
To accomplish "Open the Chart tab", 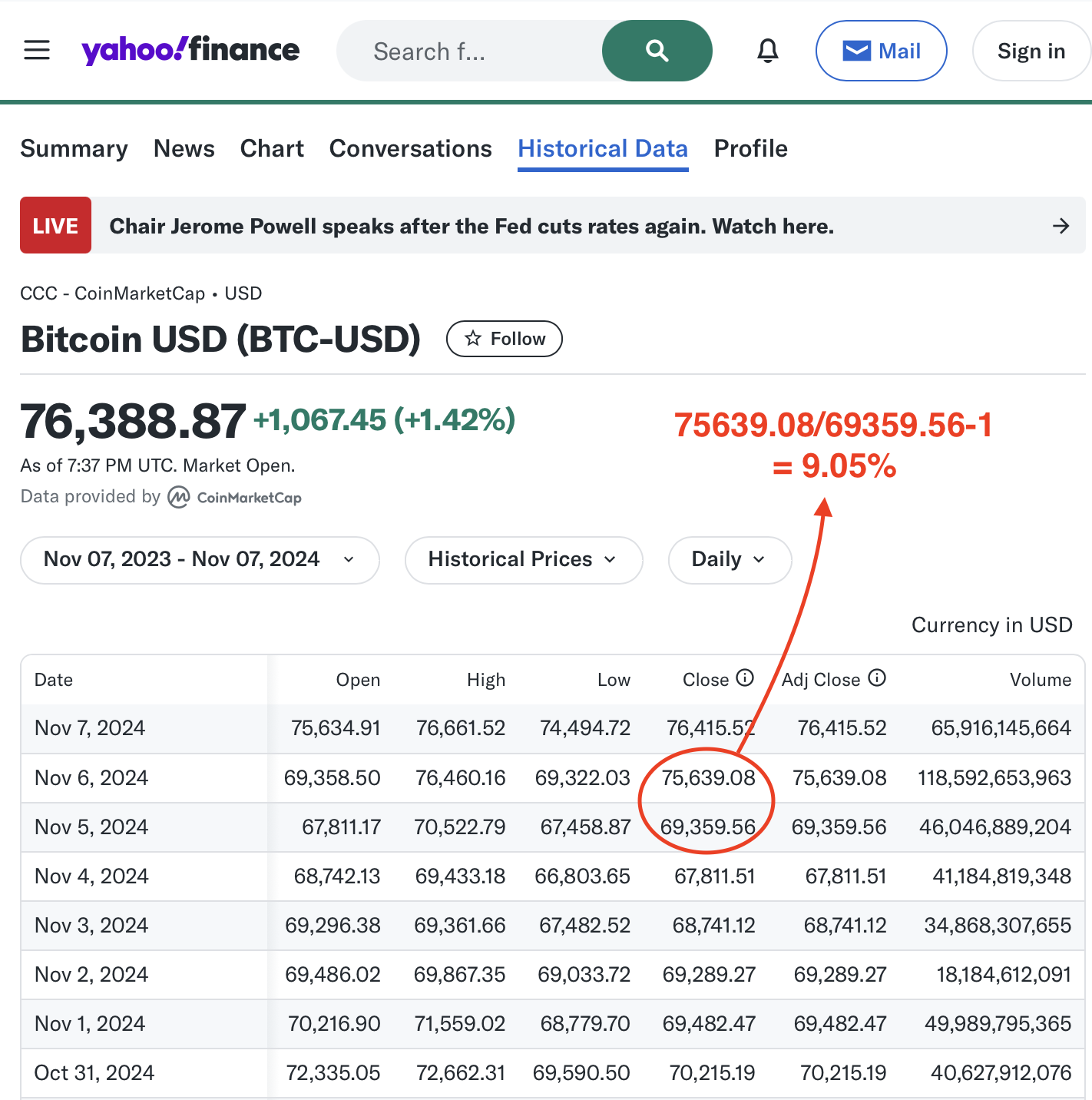I will pyautogui.click(x=272, y=148).
